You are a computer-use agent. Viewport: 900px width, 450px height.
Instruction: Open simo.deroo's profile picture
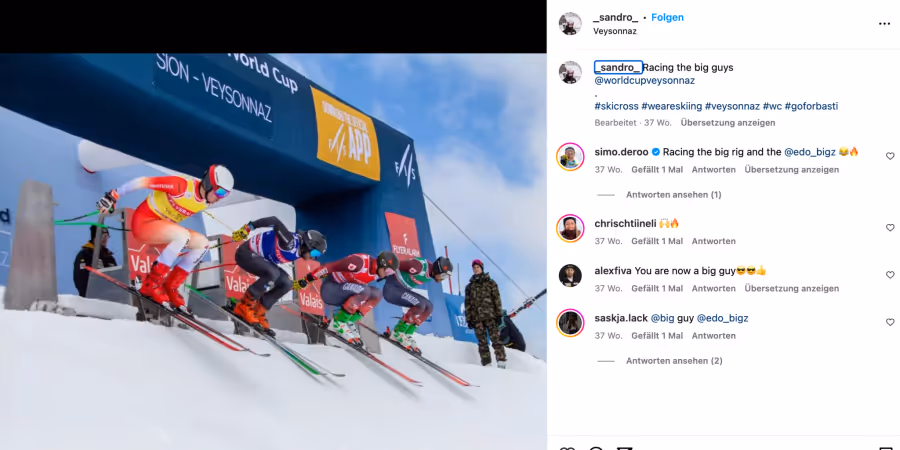[x=570, y=157]
